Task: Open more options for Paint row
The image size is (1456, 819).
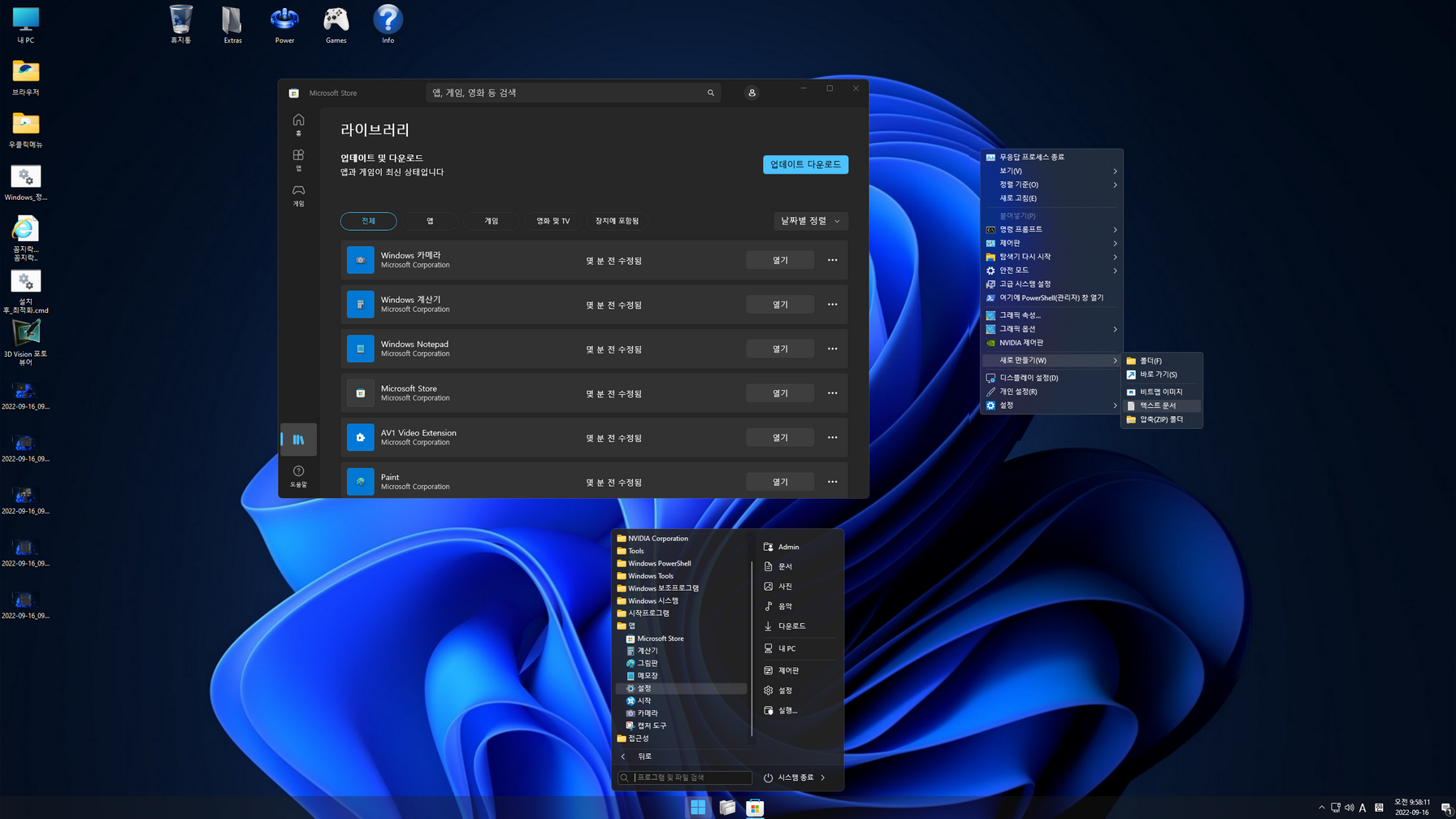Action: click(x=832, y=482)
